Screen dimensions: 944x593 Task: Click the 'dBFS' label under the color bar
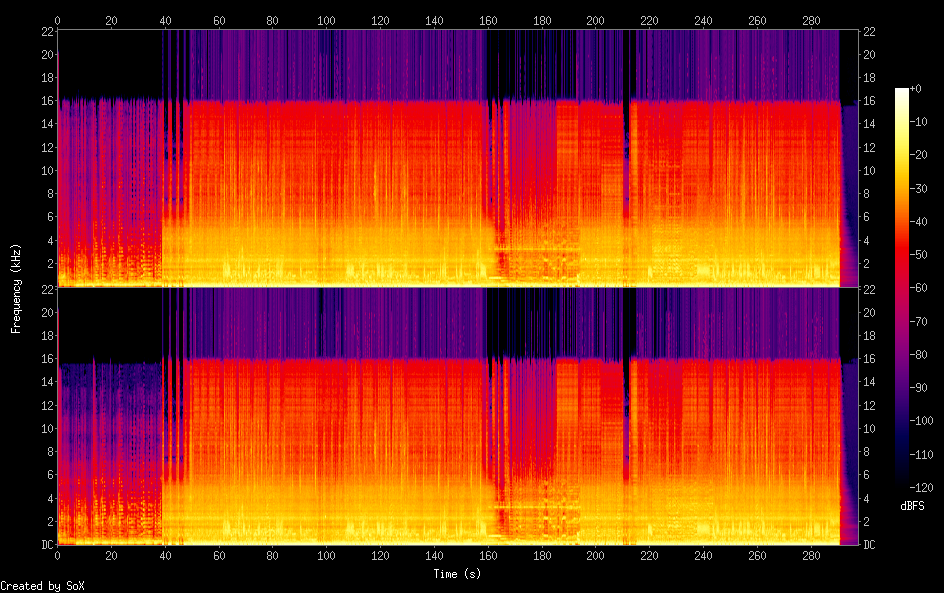pos(911,507)
